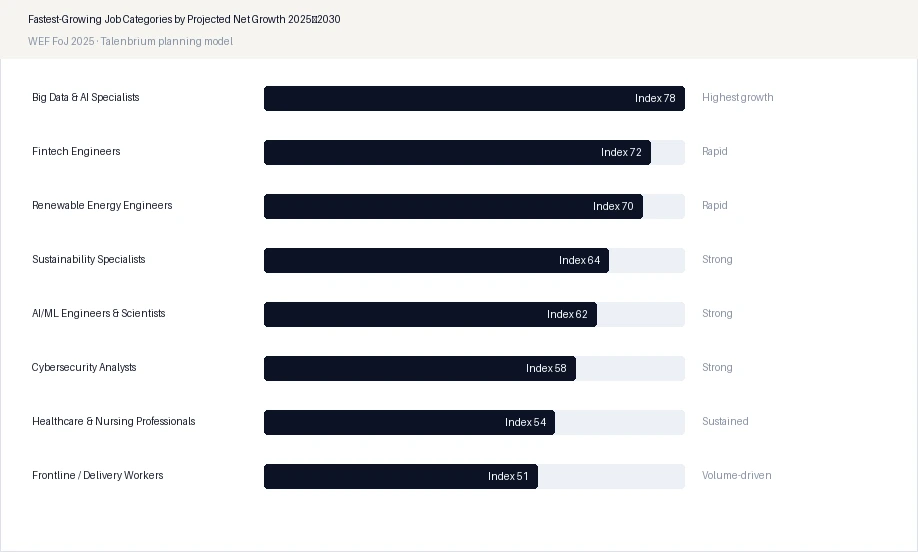Viewport: 918px width, 552px height.
Task: Click the 'Volume-driven' annotation
Action: pos(737,475)
